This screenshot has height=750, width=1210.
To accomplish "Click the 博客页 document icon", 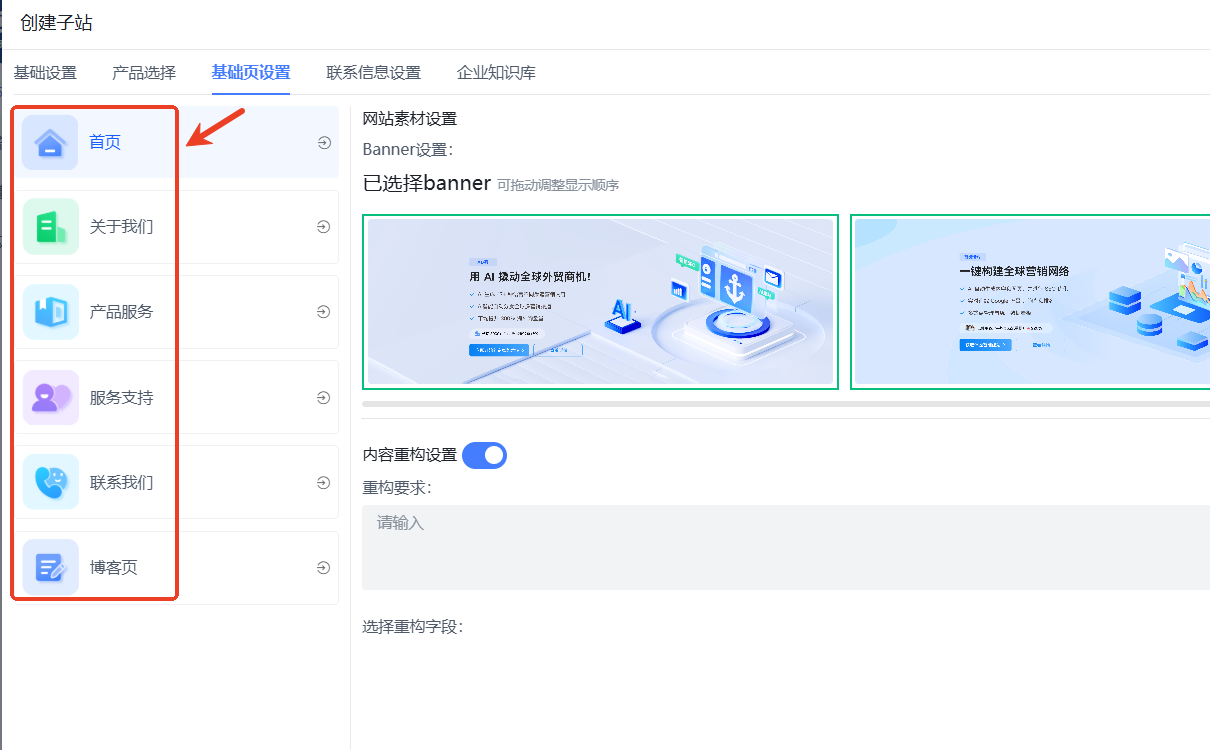I will pyautogui.click(x=50, y=568).
